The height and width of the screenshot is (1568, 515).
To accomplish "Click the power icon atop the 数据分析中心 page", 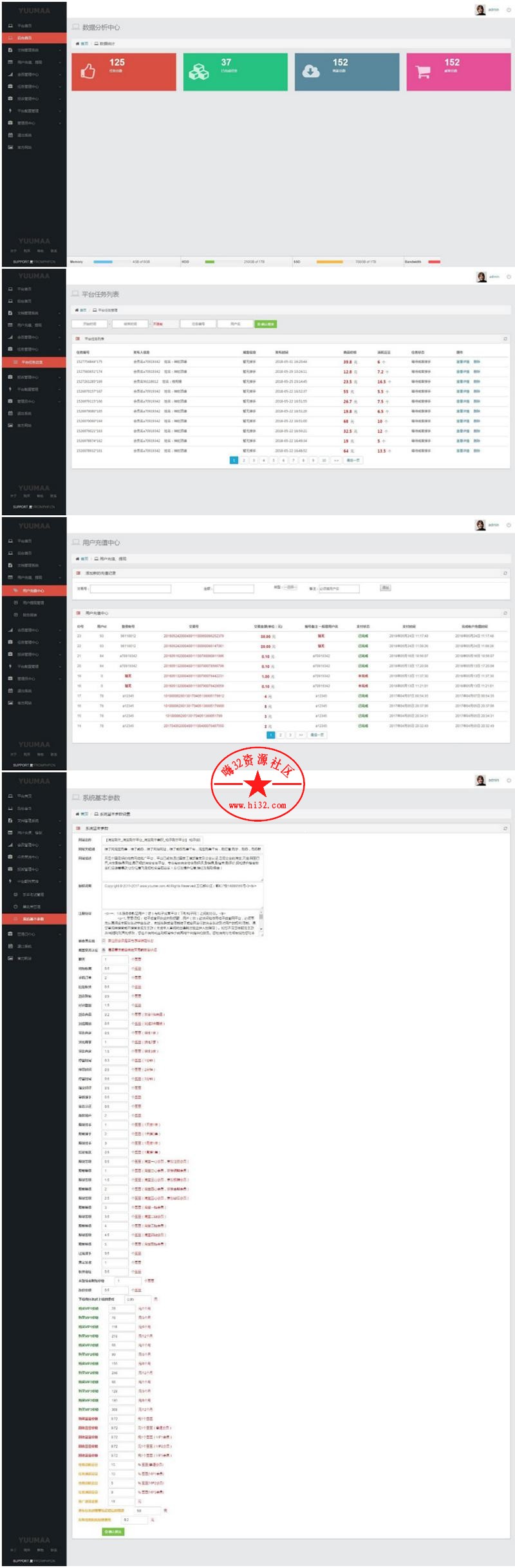I will pyautogui.click(x=509, y=10).
